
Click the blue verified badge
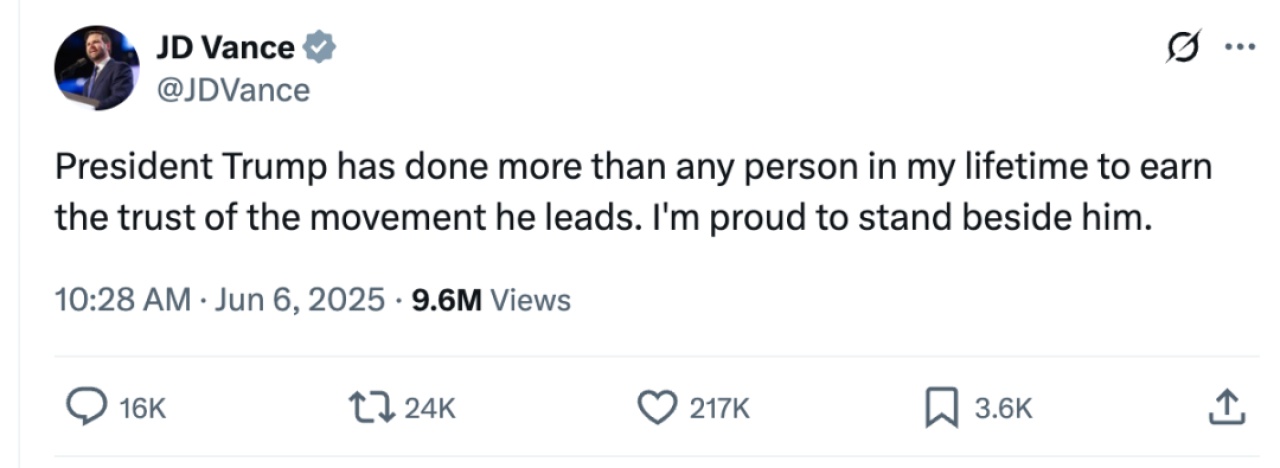pos(320,47)
